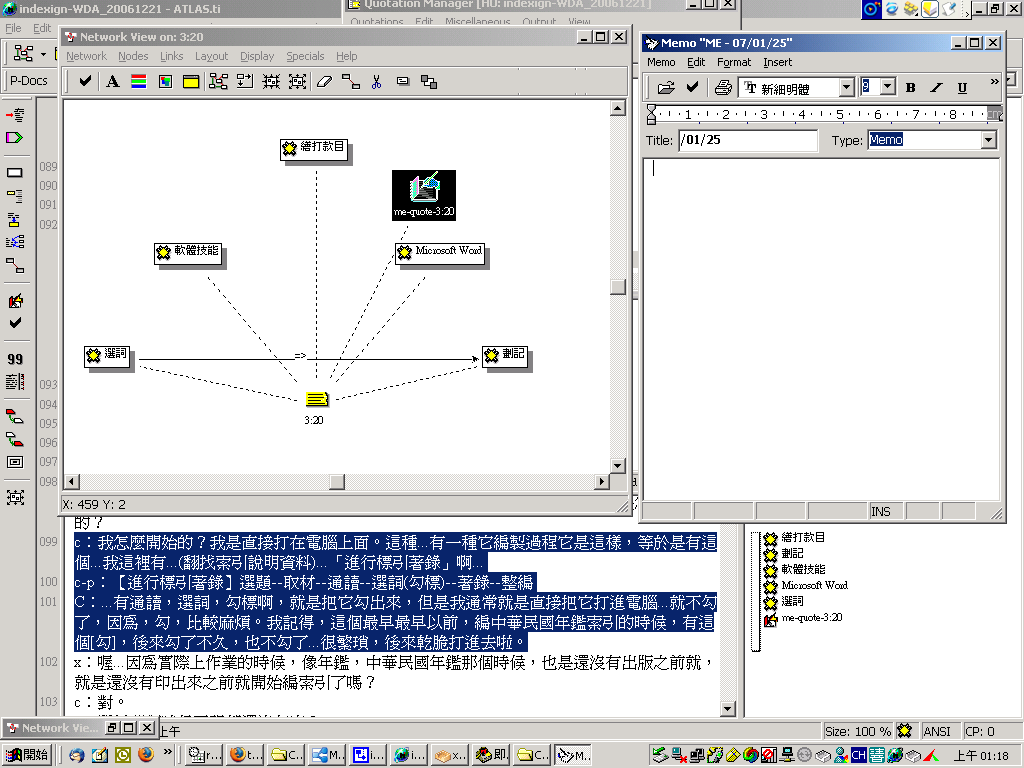This screenshot has height=768, width=1024.
Task: Select the 繕打款目 node in the network
Action: [314, 148]
